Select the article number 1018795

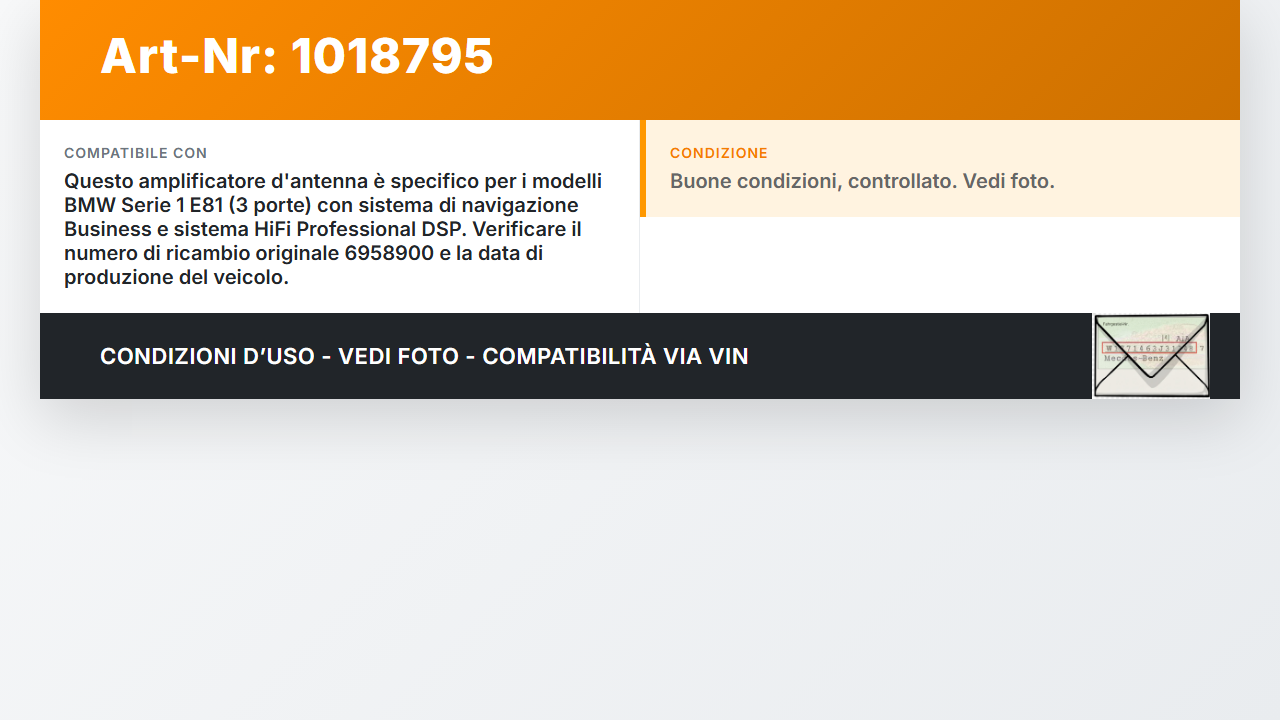pos(392,55)
